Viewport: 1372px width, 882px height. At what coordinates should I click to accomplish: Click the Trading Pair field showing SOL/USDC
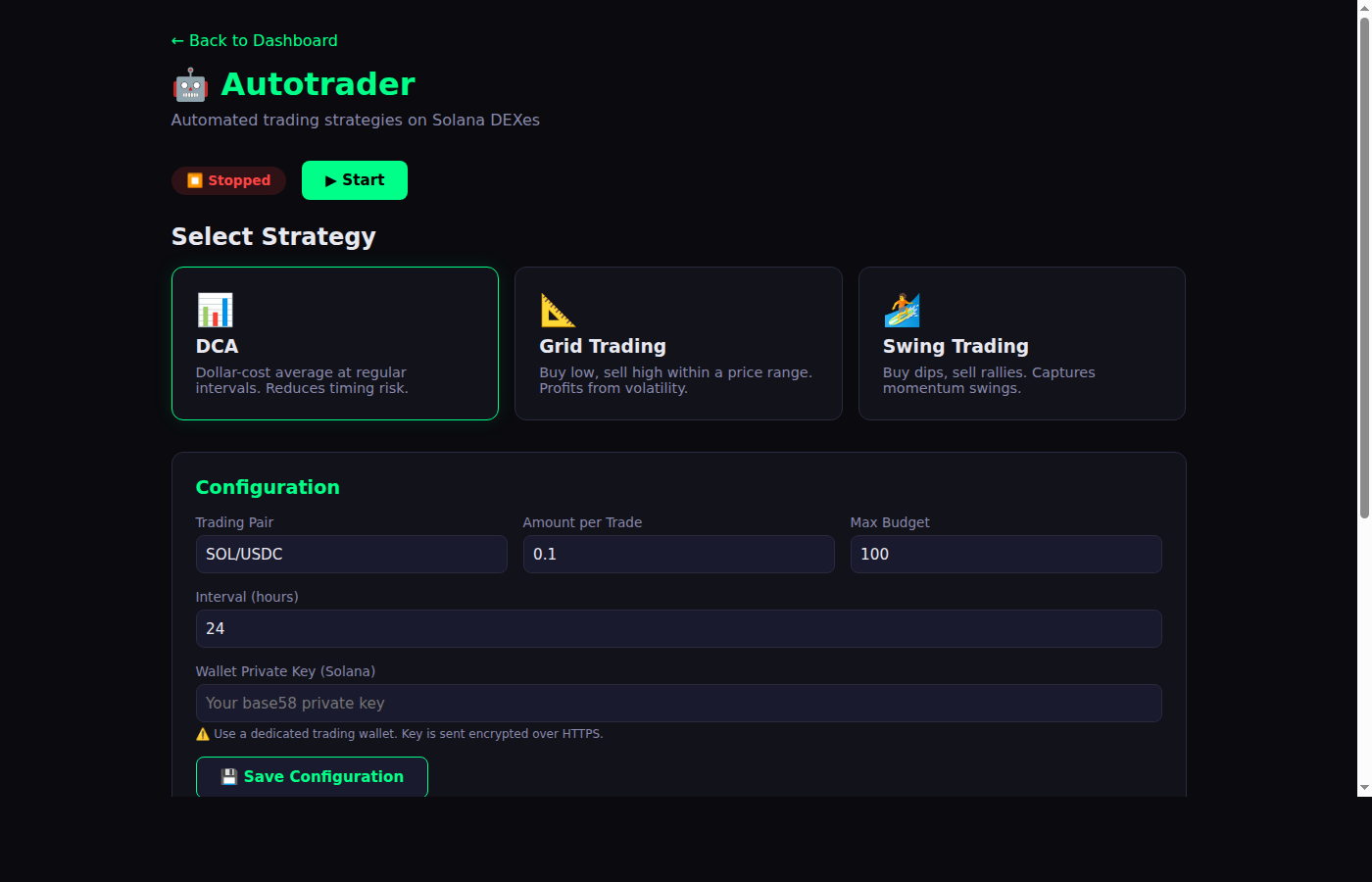pos(351,554)
